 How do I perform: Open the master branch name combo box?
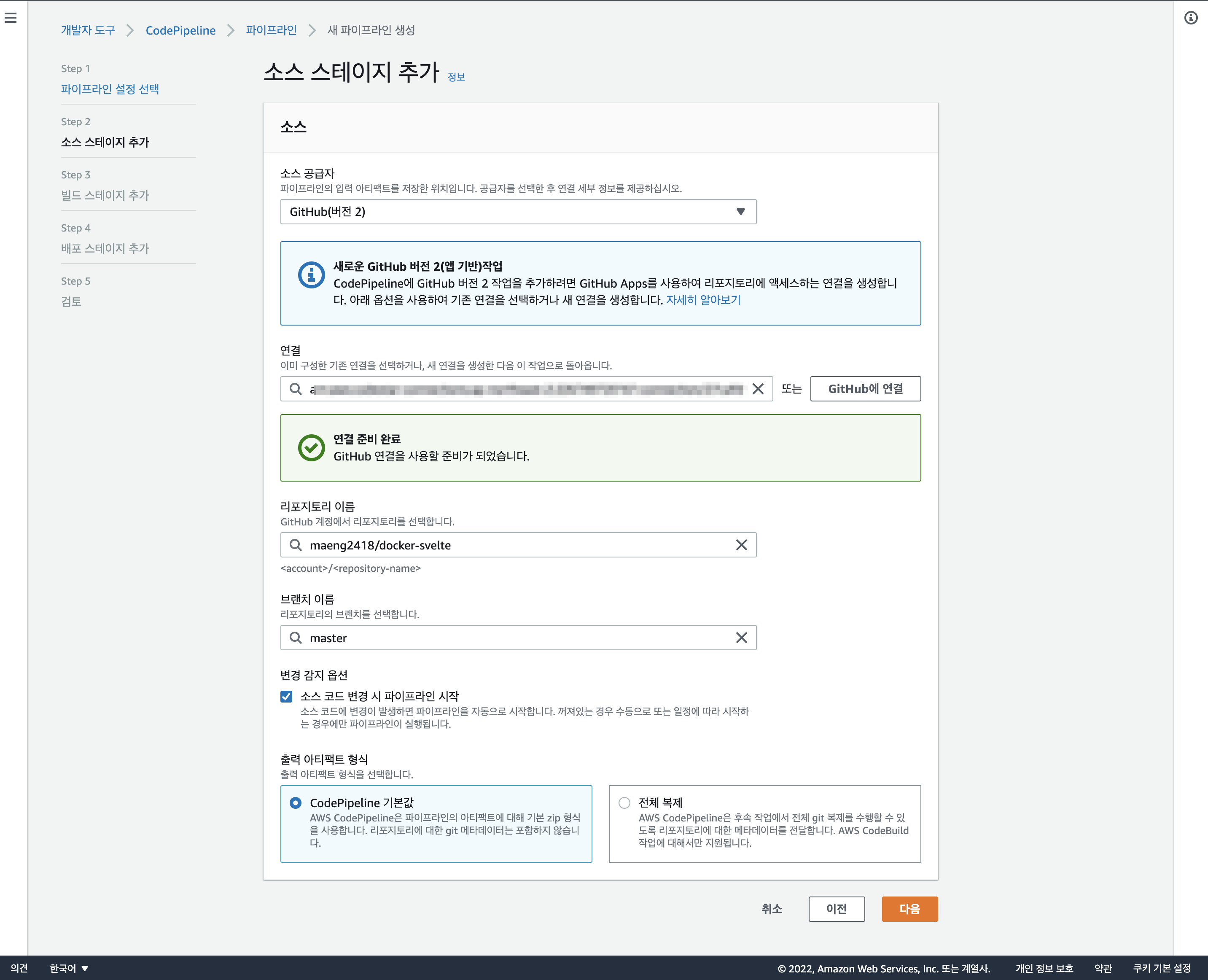click(x=518, y=637)
